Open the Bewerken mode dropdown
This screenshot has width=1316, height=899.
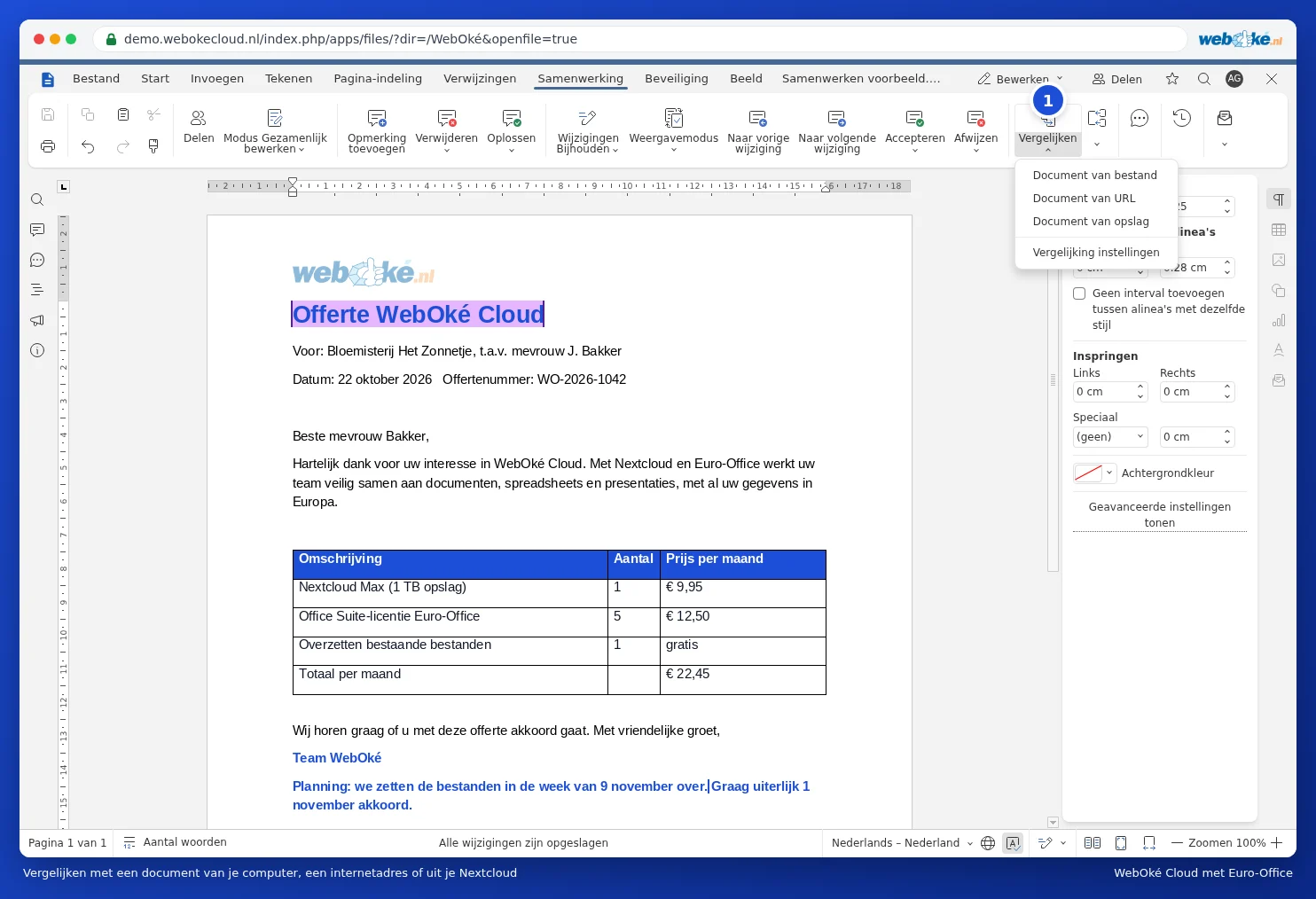(x=1020, y=79)
